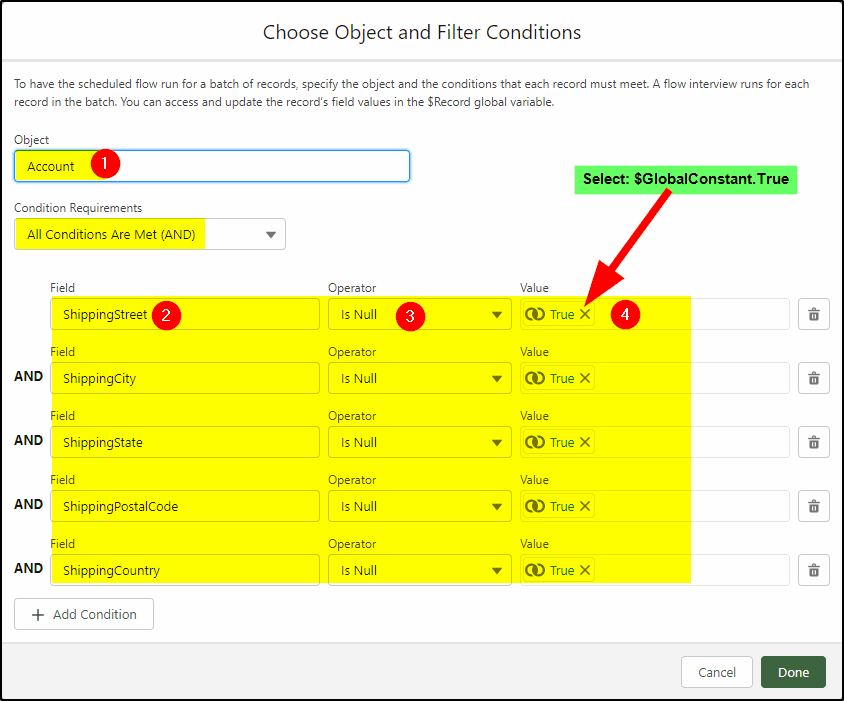Click the True pill in ShippingCountry row
844x701 pixels.
pos(558,570)
